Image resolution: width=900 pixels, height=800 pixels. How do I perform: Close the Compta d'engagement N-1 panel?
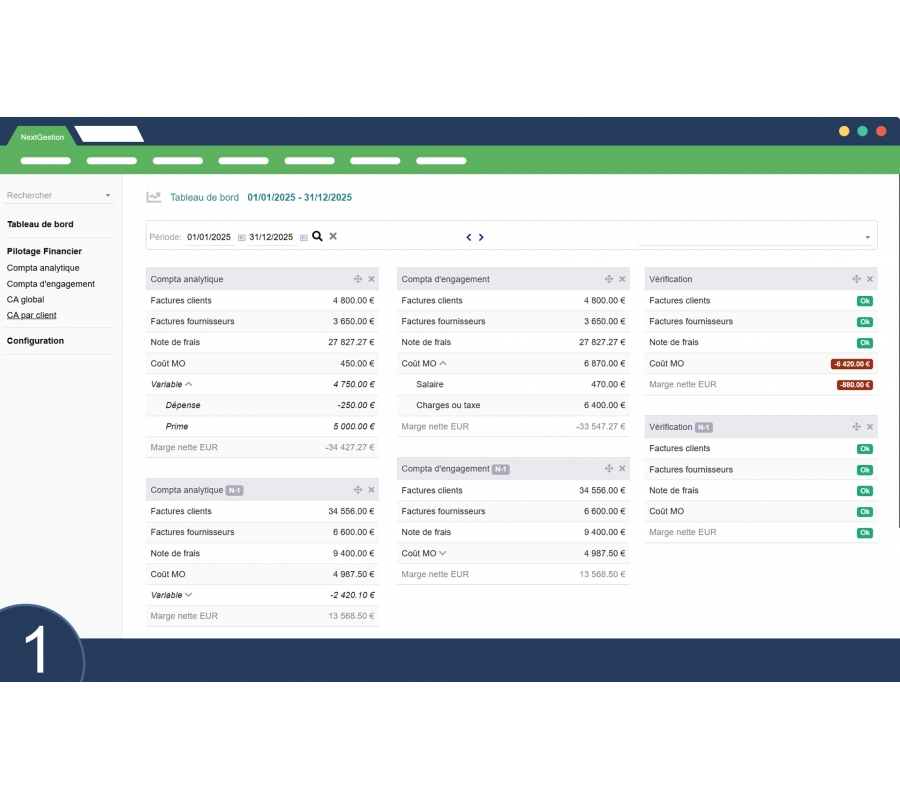click(622, 469)
